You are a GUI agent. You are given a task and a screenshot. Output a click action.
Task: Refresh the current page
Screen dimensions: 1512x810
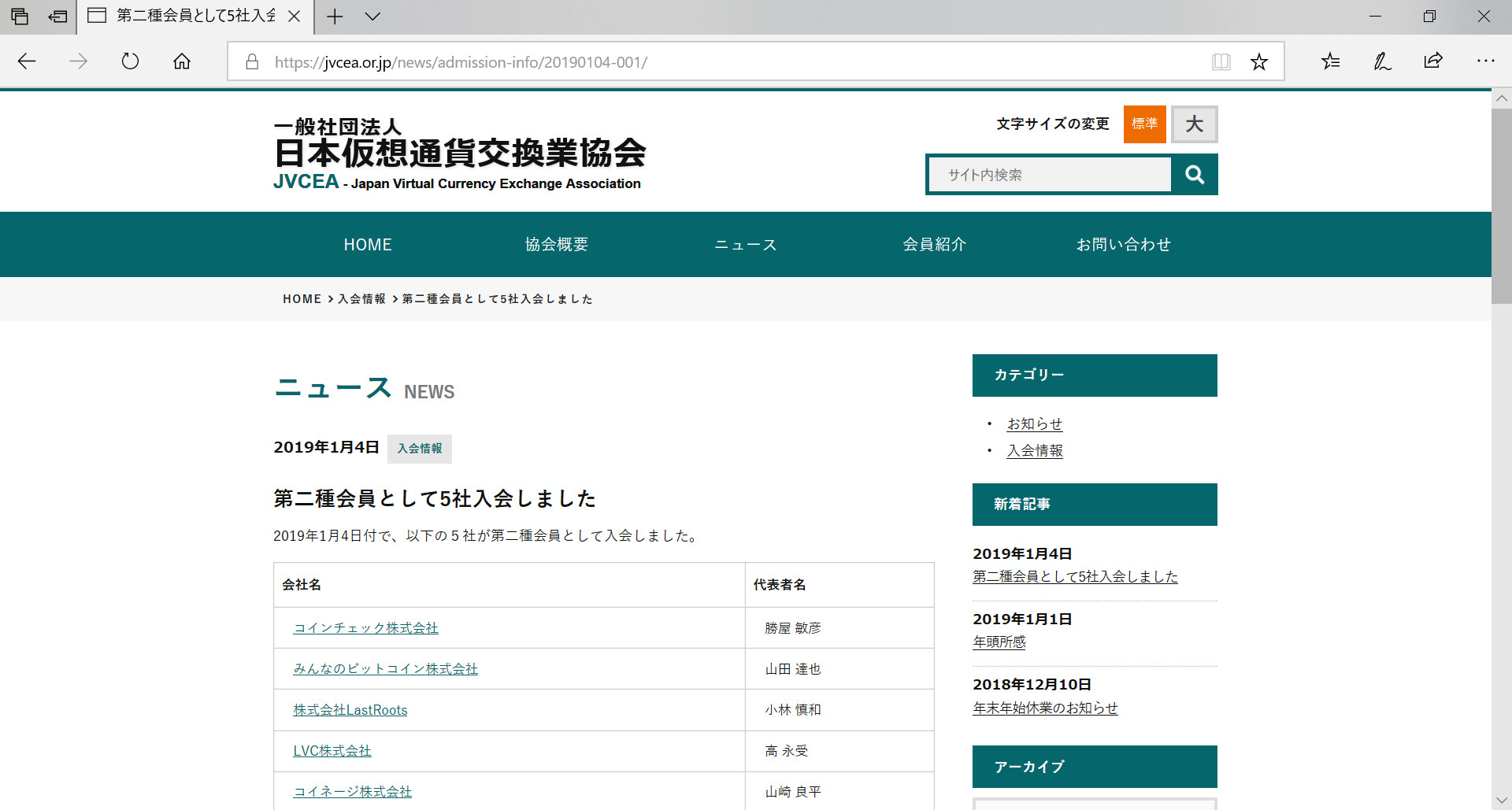(x=130, y=61)
